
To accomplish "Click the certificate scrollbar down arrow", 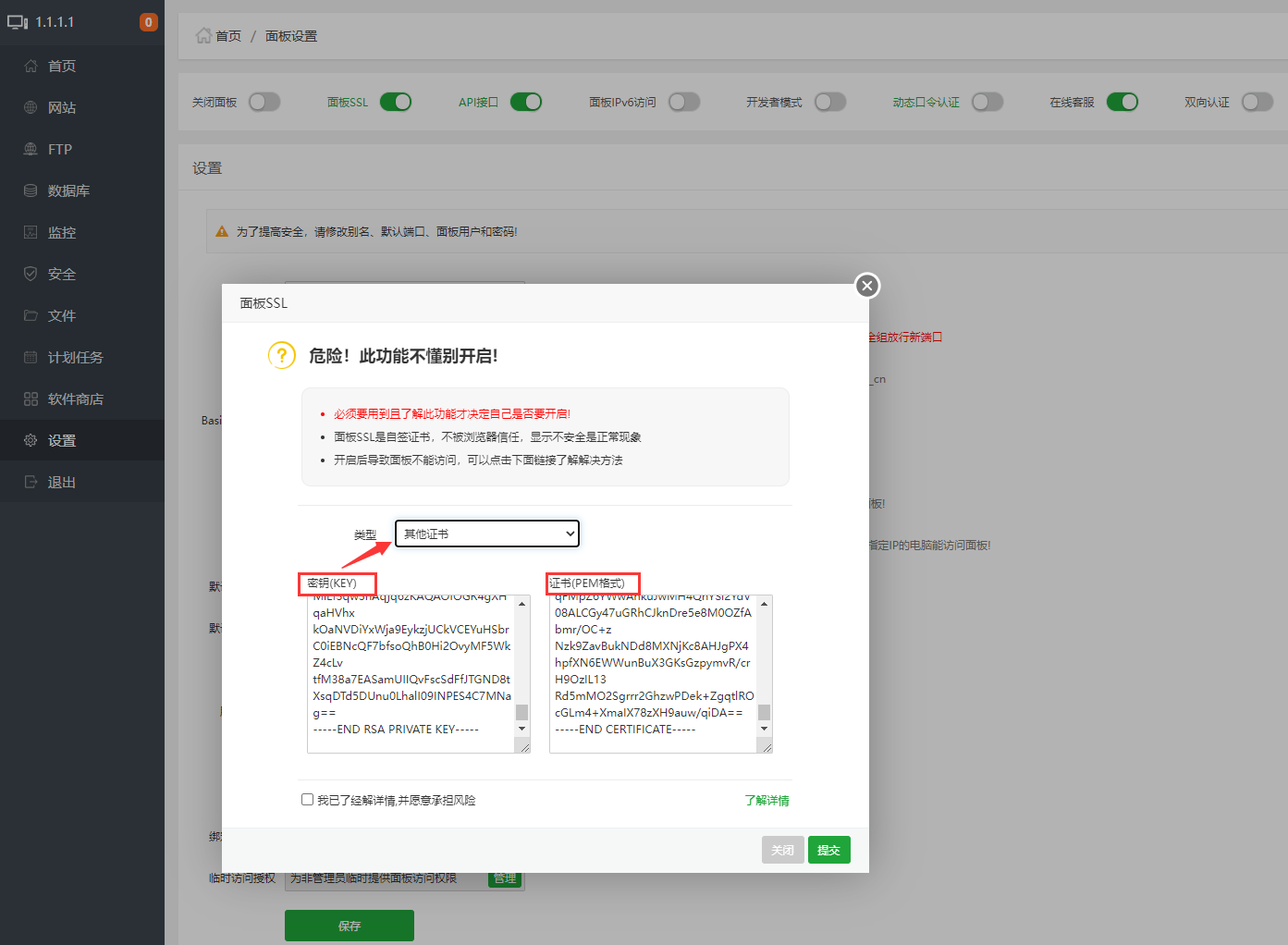I will (765, 729).
